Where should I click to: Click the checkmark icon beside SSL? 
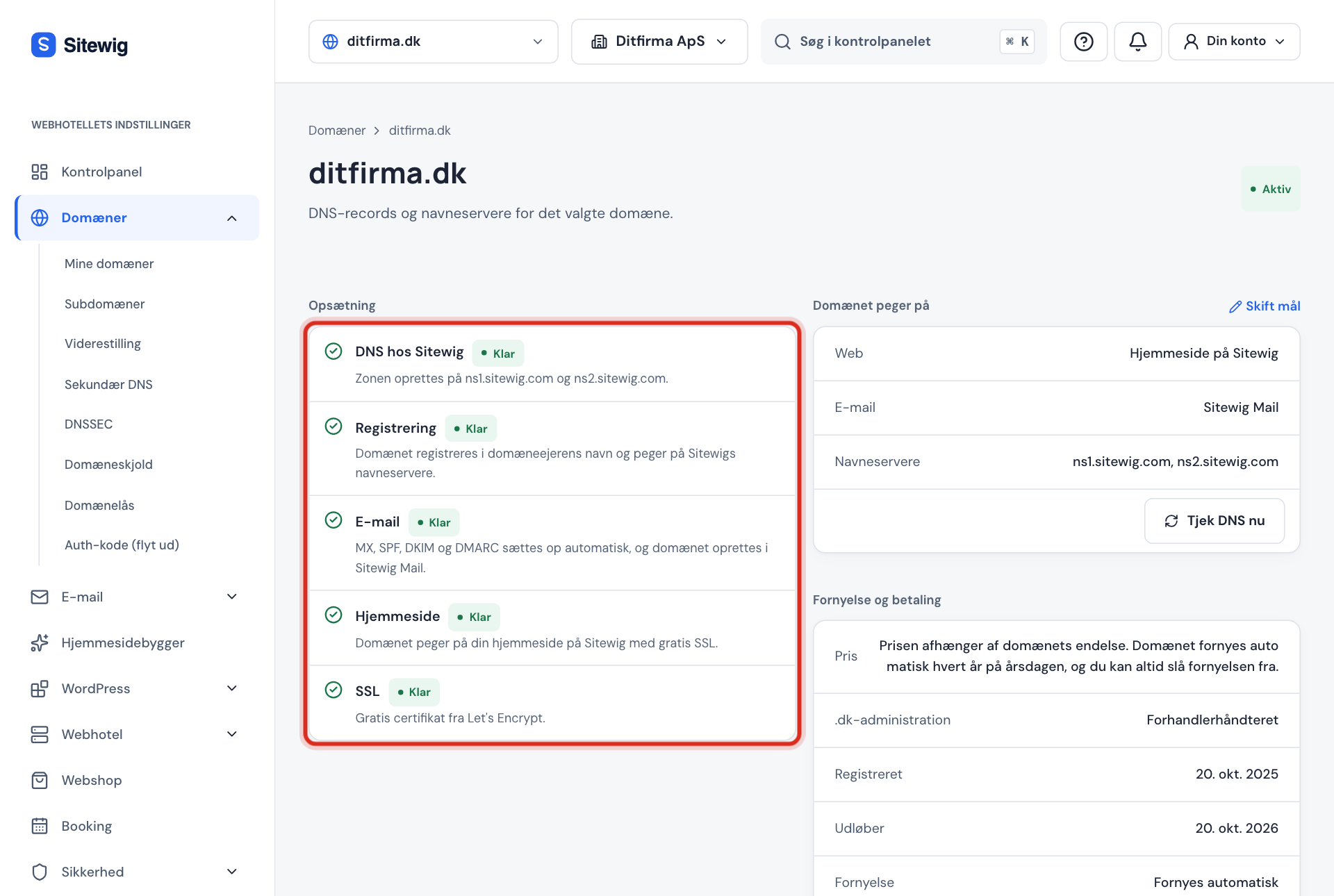[x=333, y=689]
